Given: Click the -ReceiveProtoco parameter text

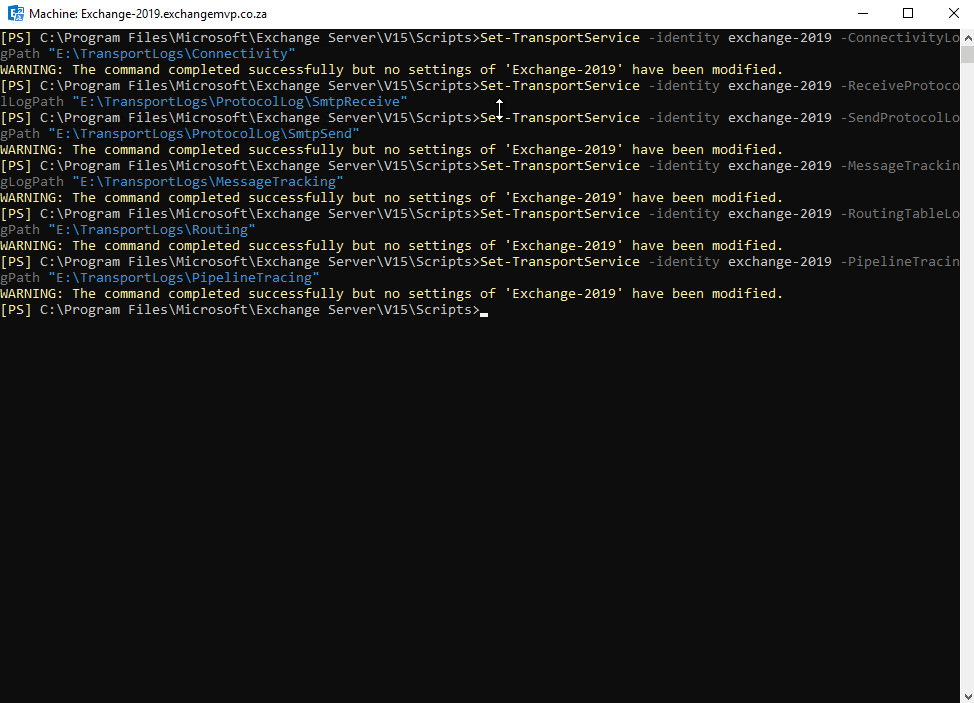Looking at the screenshot, I should pos(899,86).
